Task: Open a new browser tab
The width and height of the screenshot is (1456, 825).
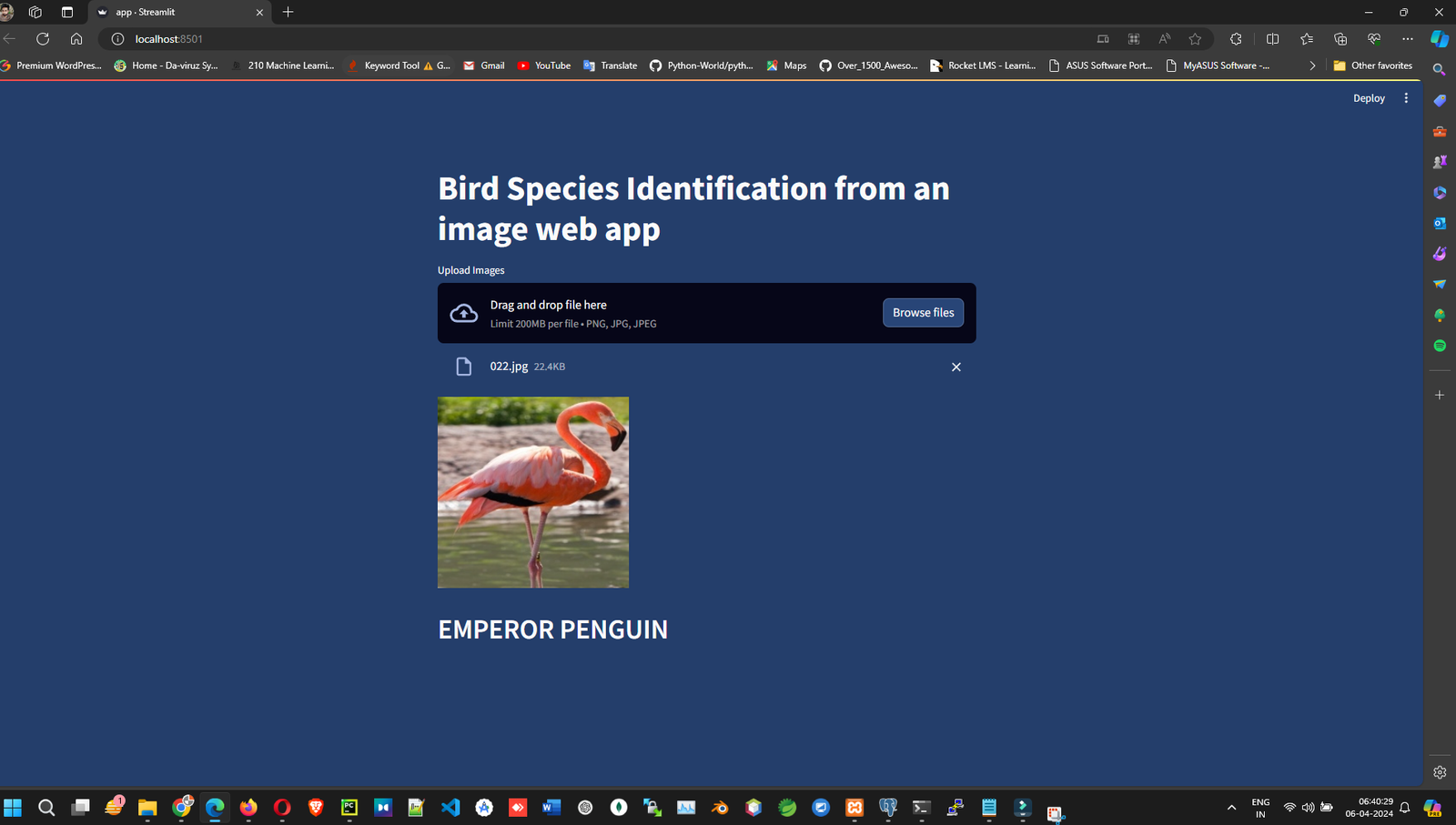Action: tap(288, 12)
